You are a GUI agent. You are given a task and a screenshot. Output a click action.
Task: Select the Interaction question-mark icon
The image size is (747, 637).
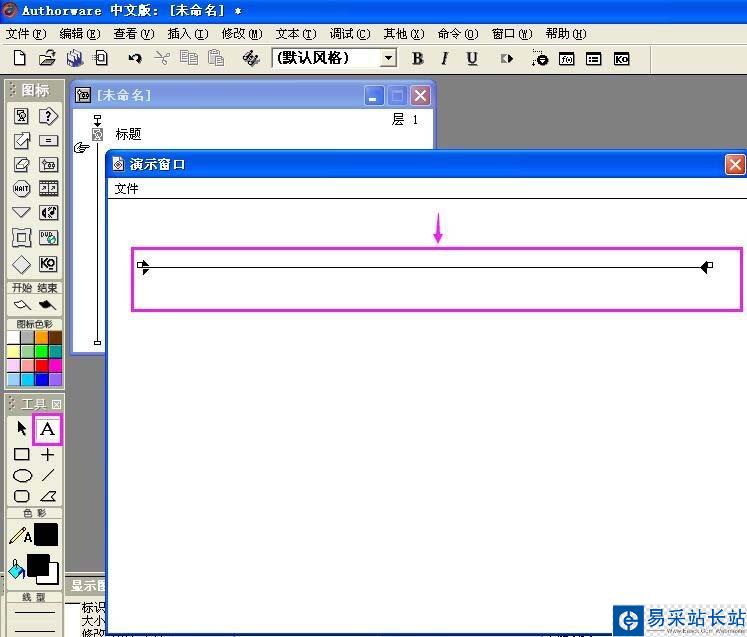pyautogui.click(x=48, y=116)
